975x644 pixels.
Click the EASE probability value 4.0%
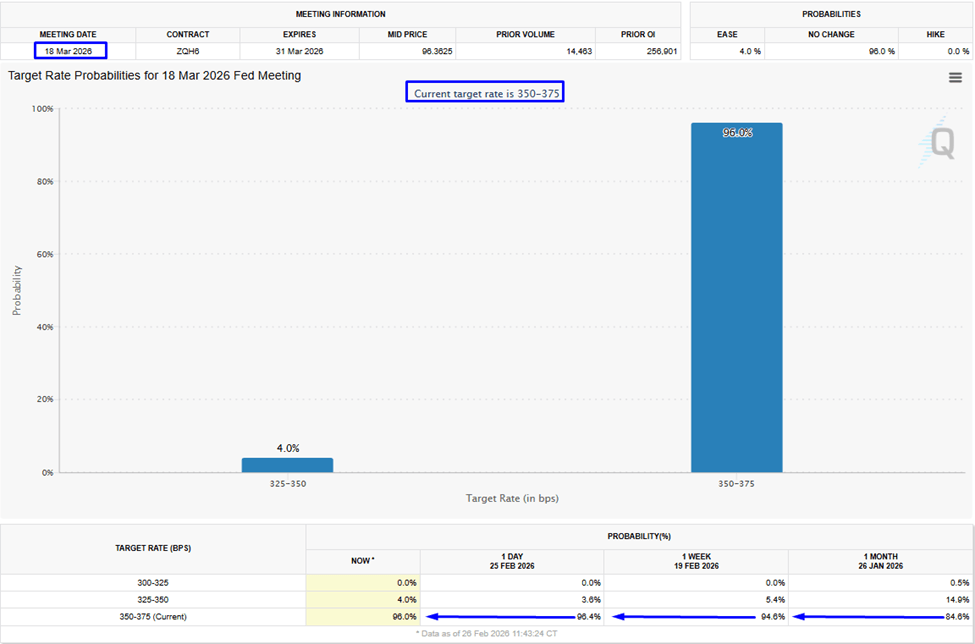tap(727, 51)
